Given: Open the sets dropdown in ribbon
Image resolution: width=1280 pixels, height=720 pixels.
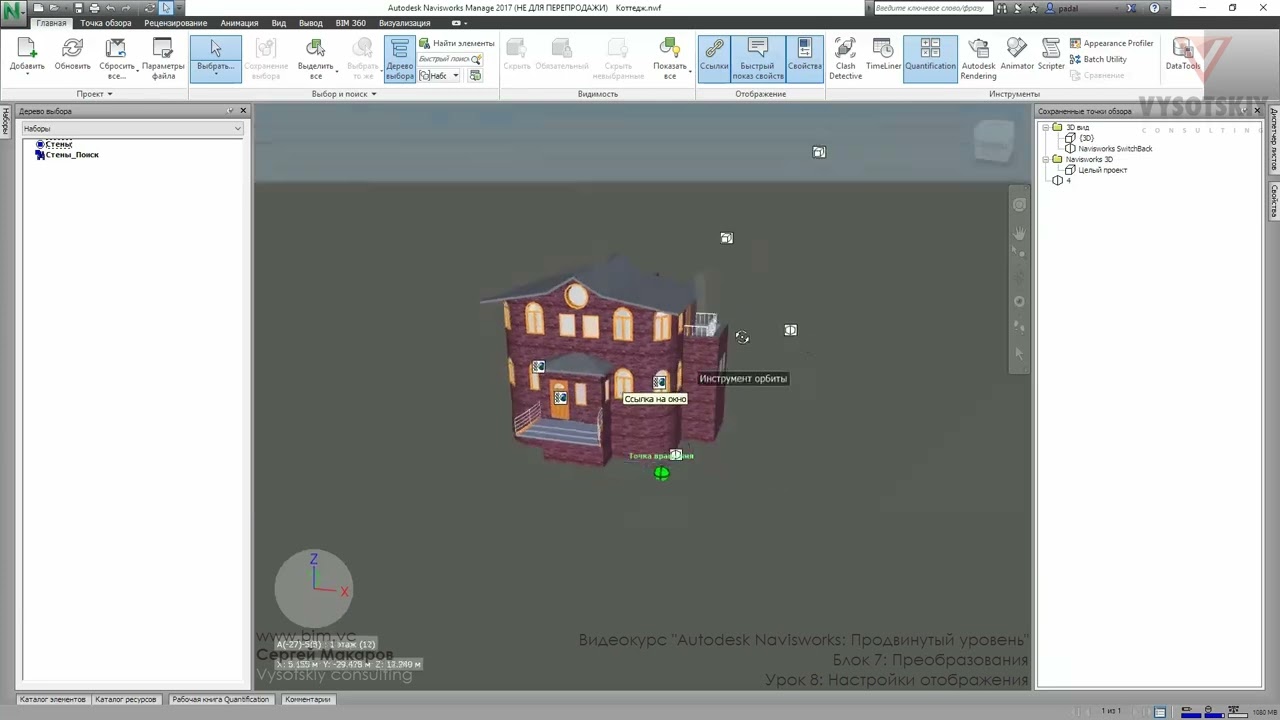Looking at the screenshot, I should pyautogui.click(x=440, y=76).
